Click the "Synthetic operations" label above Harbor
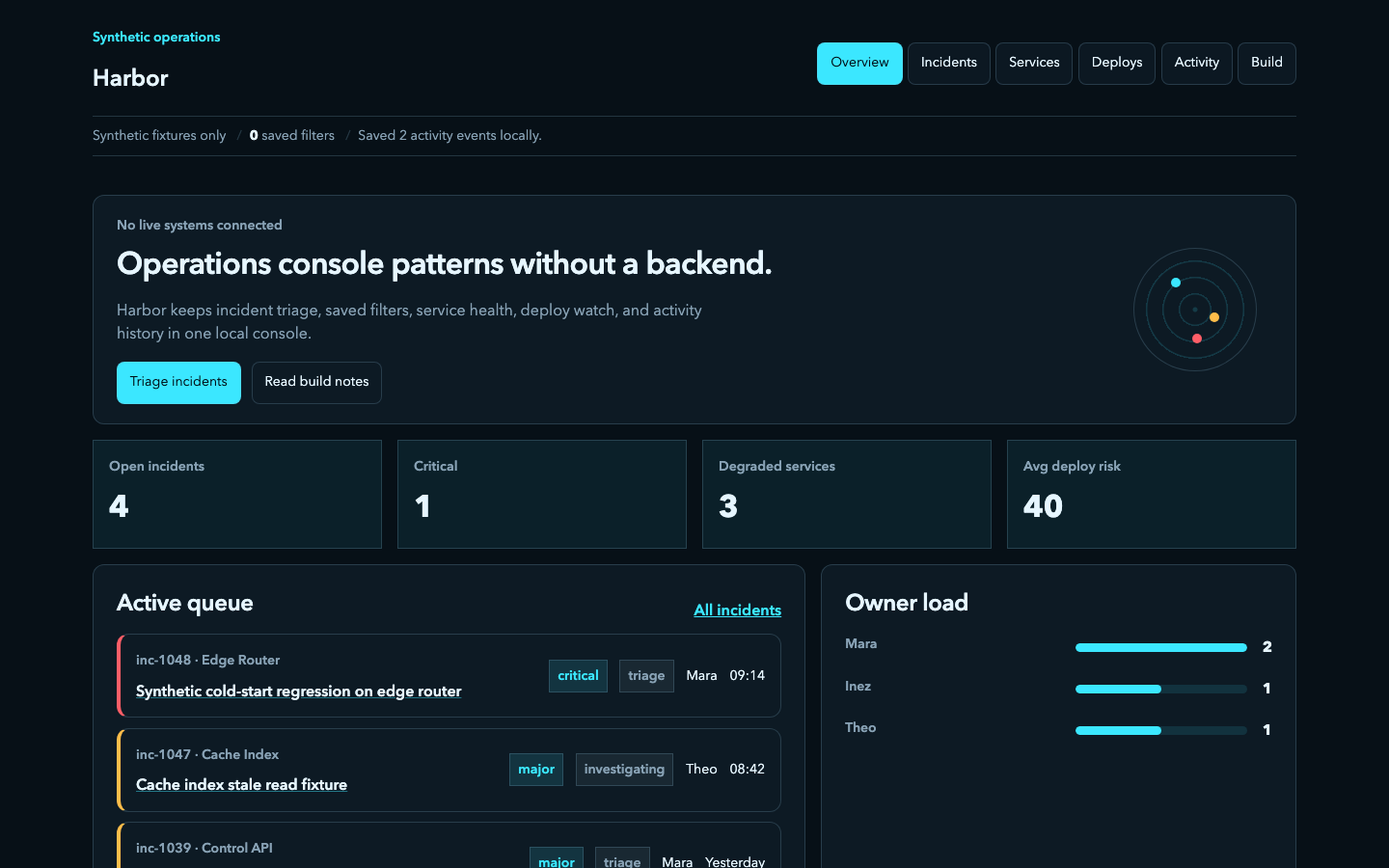 [156, 38]
